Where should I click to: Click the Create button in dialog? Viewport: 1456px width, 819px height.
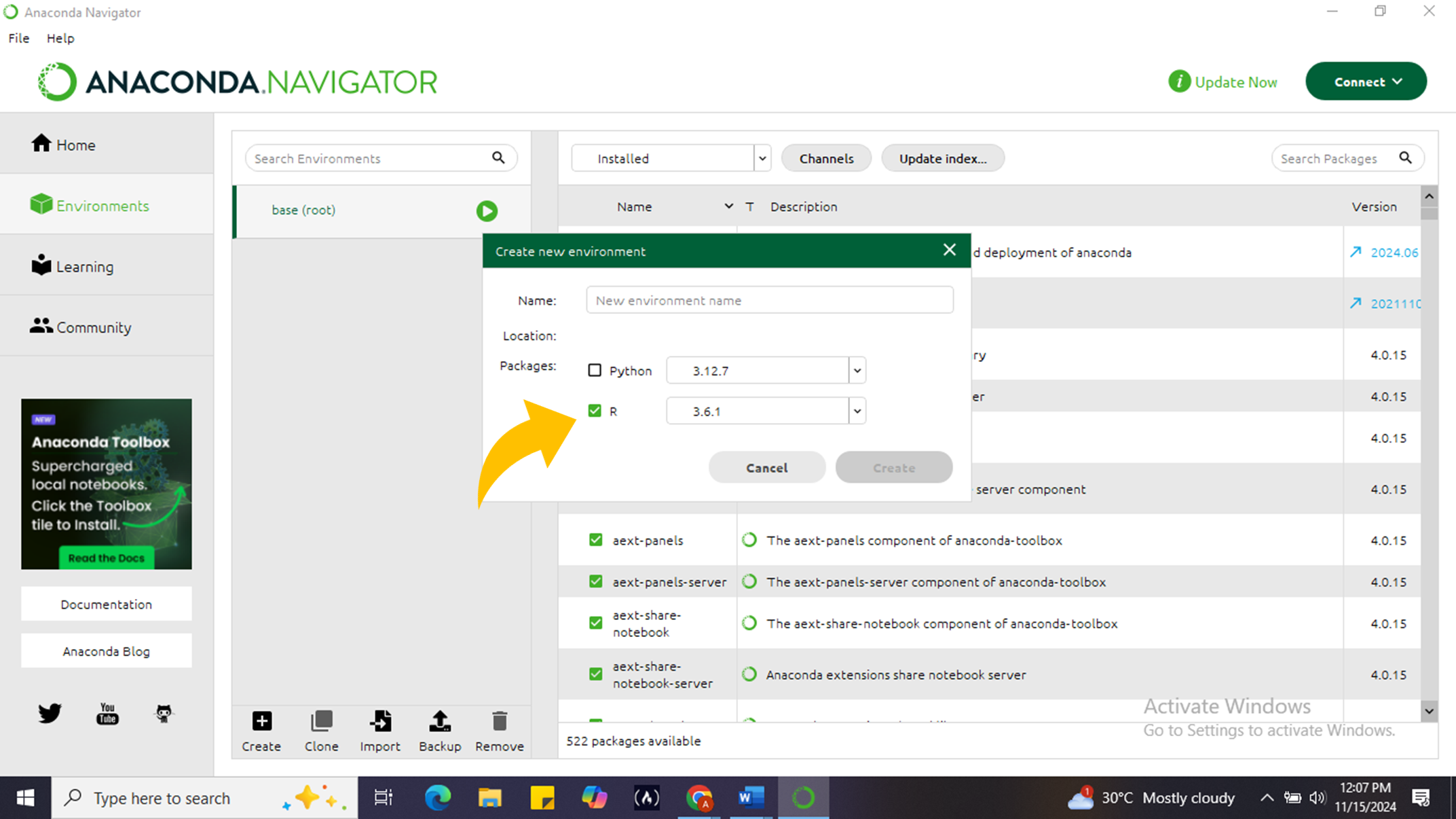click(x=894, y=467)
